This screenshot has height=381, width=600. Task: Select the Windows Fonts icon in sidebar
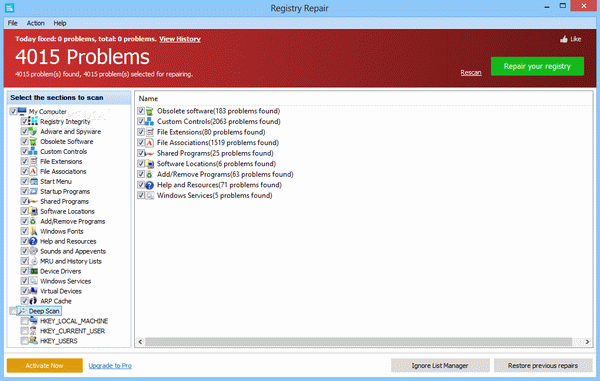coord(33,231)
